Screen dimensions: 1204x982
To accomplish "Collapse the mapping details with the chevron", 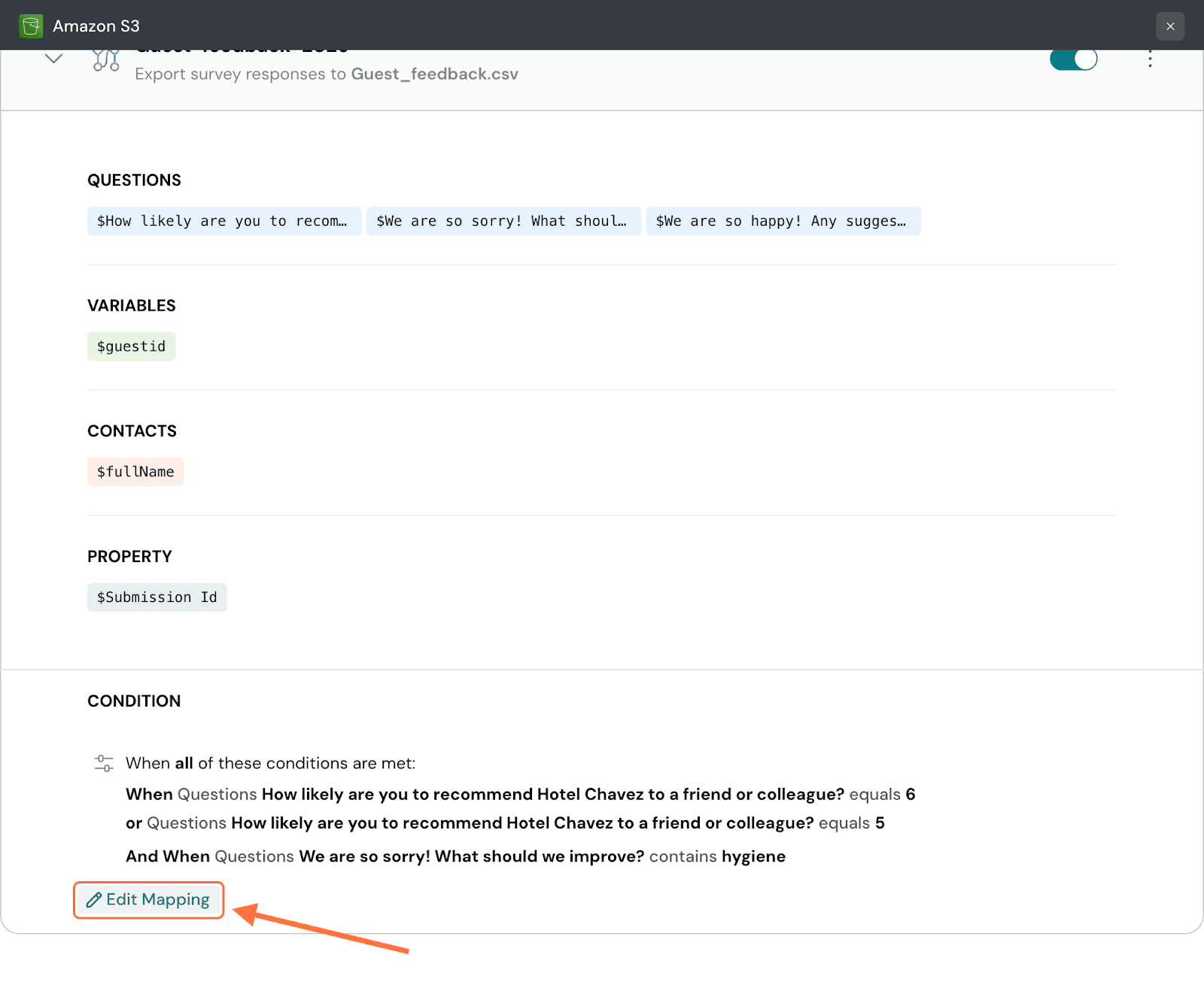I will coord(53,59).
